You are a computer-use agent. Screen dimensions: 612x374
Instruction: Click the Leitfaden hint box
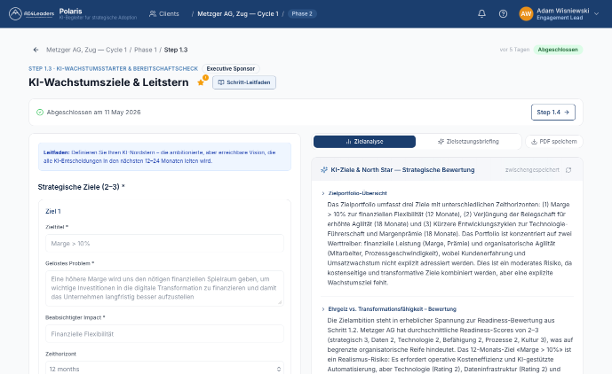coord(164,157)
